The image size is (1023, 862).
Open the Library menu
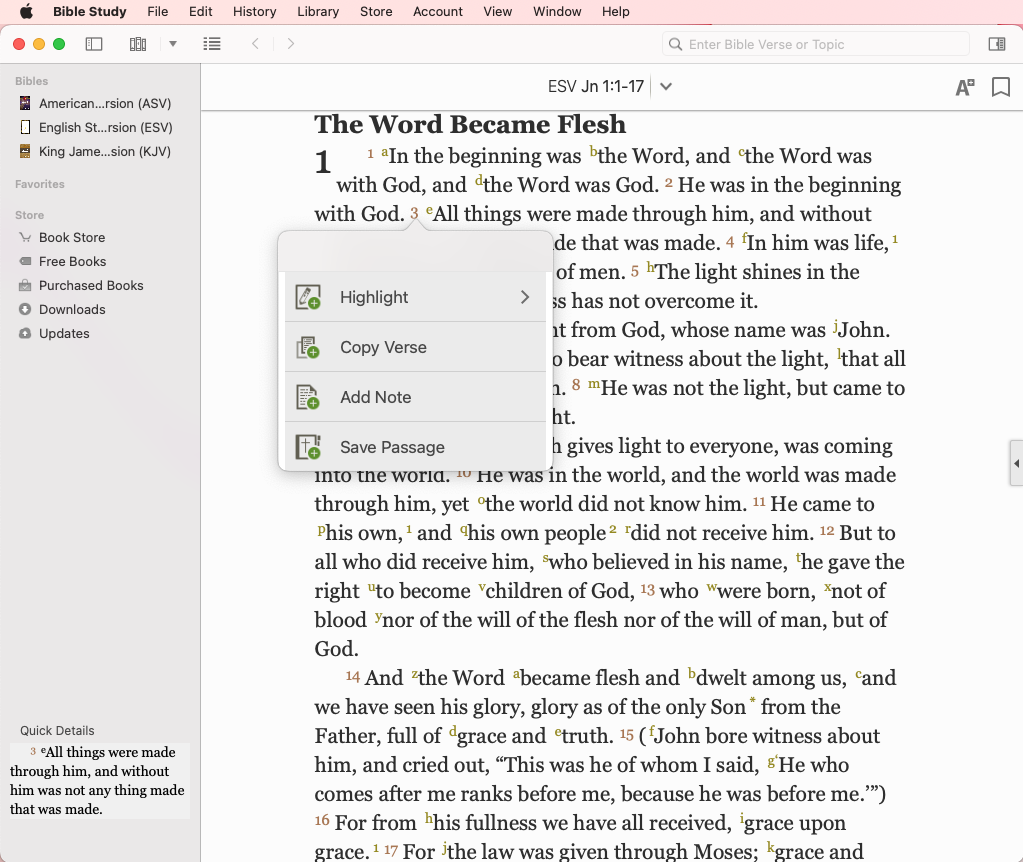pyautogui.click(x=318, y=12)
